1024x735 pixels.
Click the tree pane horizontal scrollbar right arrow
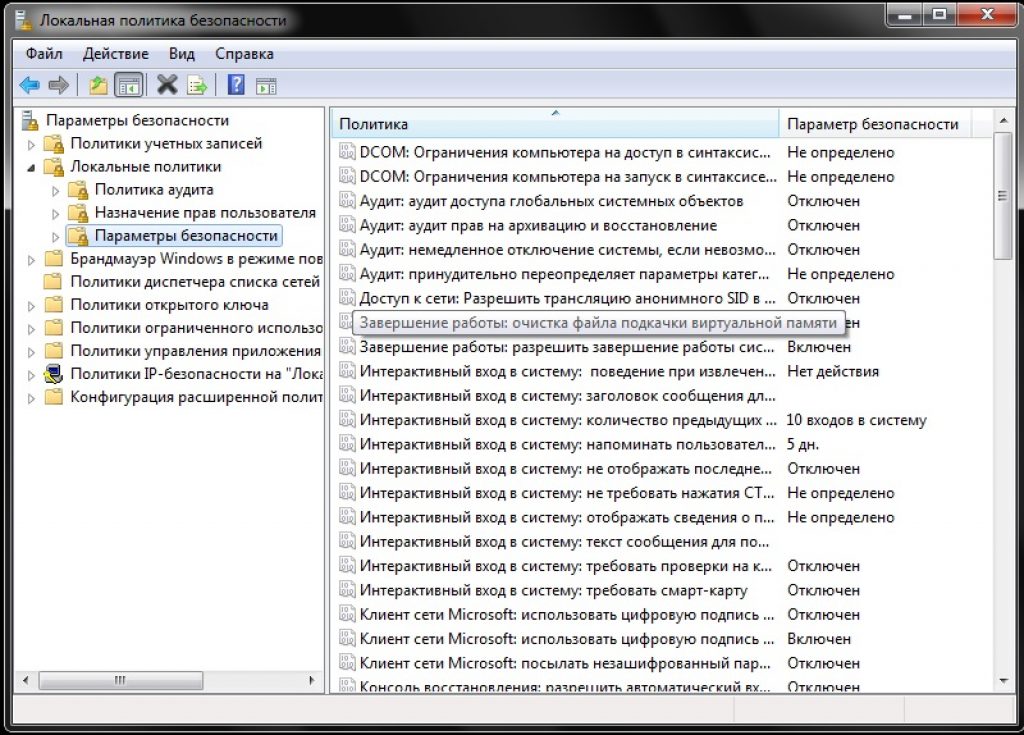tap(312, 680)
